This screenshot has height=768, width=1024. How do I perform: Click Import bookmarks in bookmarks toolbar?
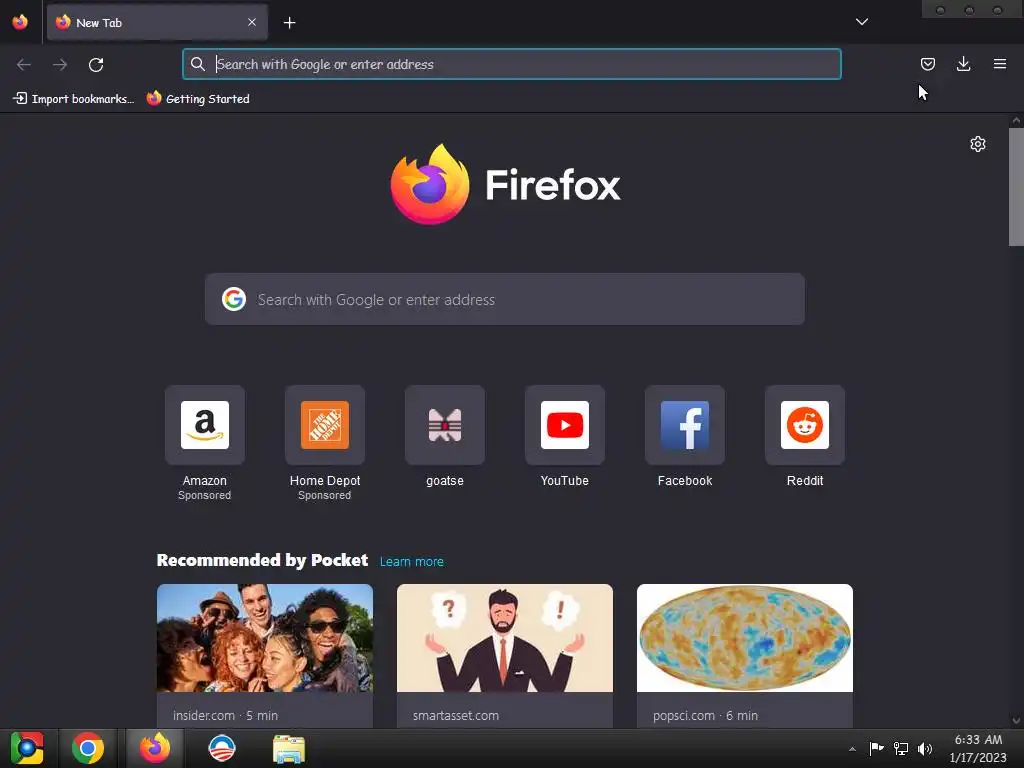pyautogui.click(x=74, y=99)
